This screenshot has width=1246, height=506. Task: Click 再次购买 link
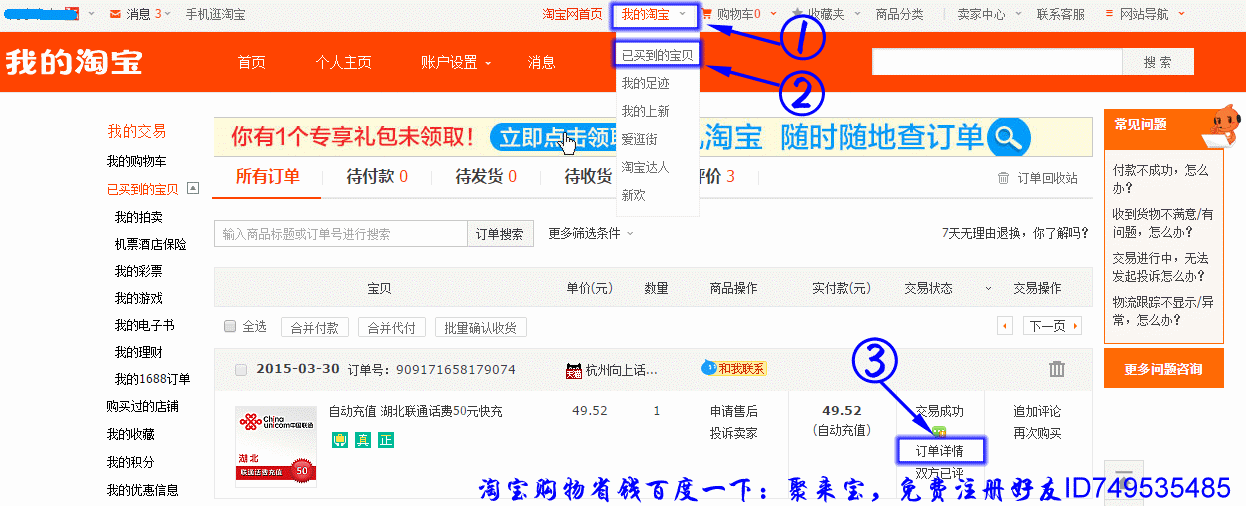tap(1037, 433)
